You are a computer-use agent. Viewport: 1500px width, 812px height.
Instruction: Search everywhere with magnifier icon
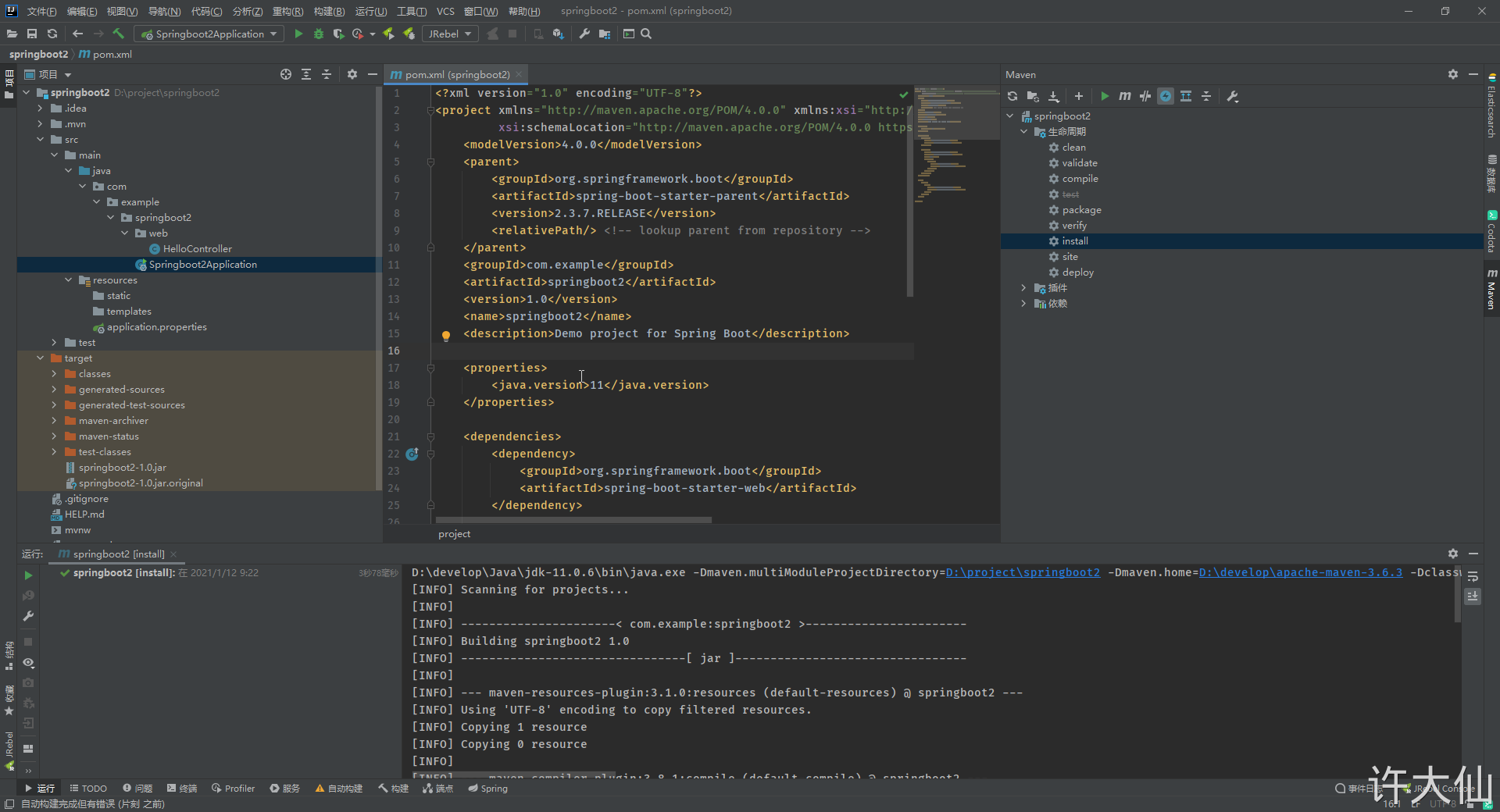[x=646, y=34]
